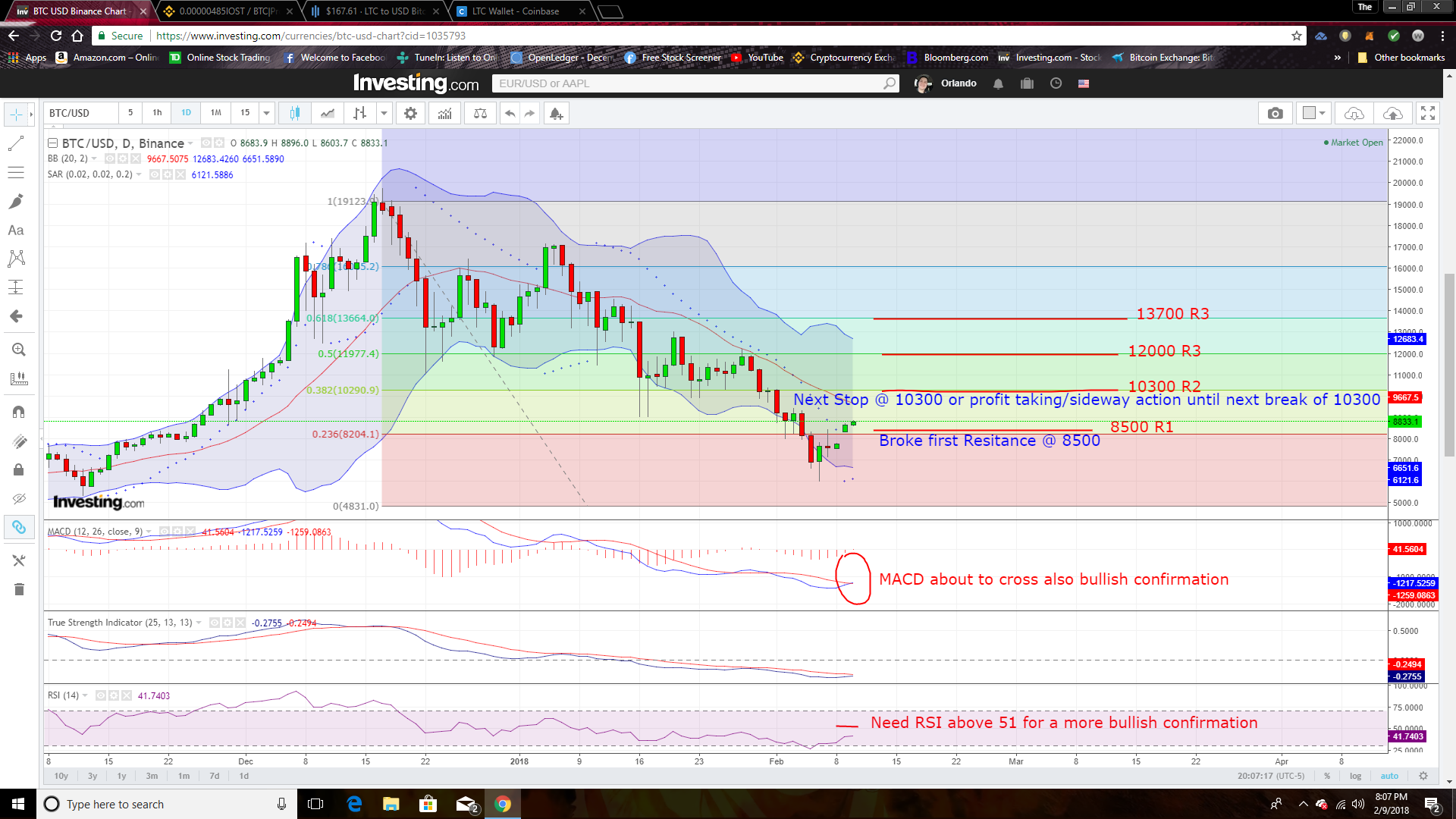Open the time interval dropdown arrow
Viewport: 1456px width, 819px height.
point(266,114)
